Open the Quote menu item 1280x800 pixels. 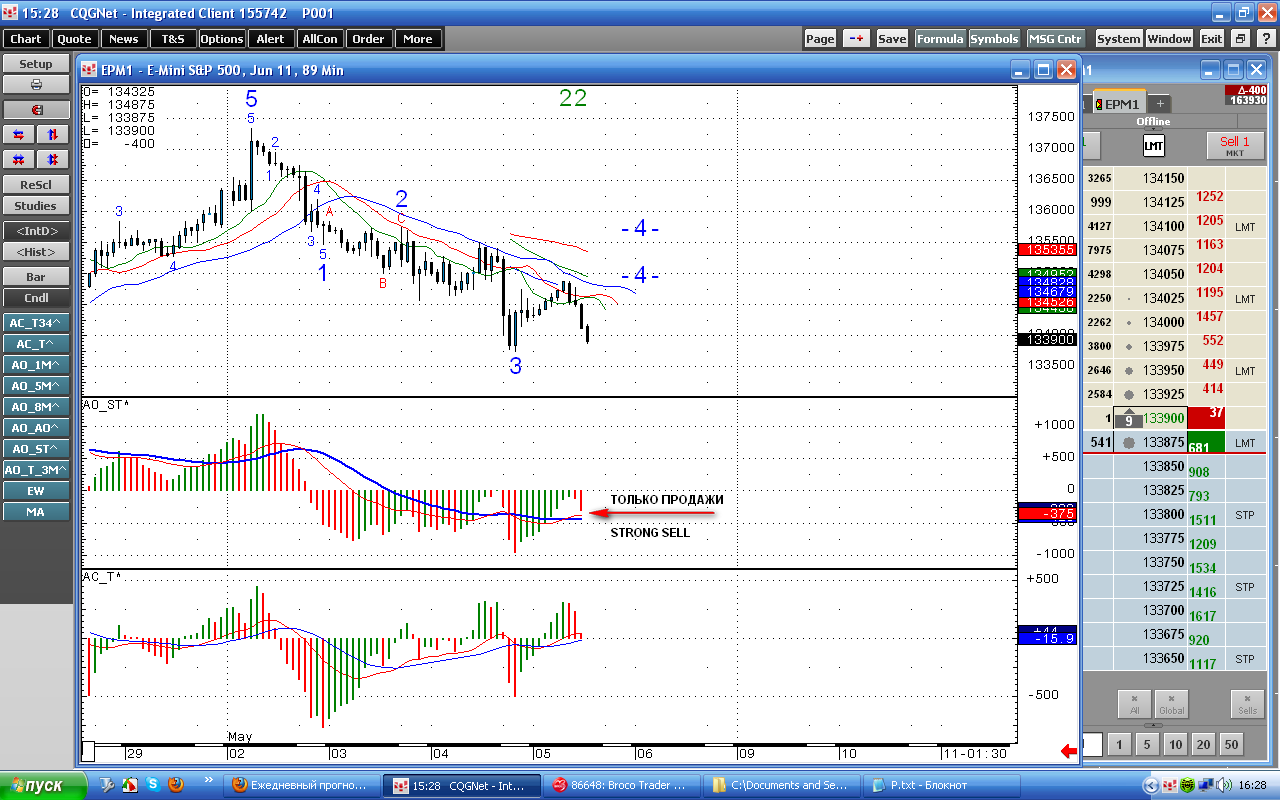pyautogui.click(x=75, y=39)
